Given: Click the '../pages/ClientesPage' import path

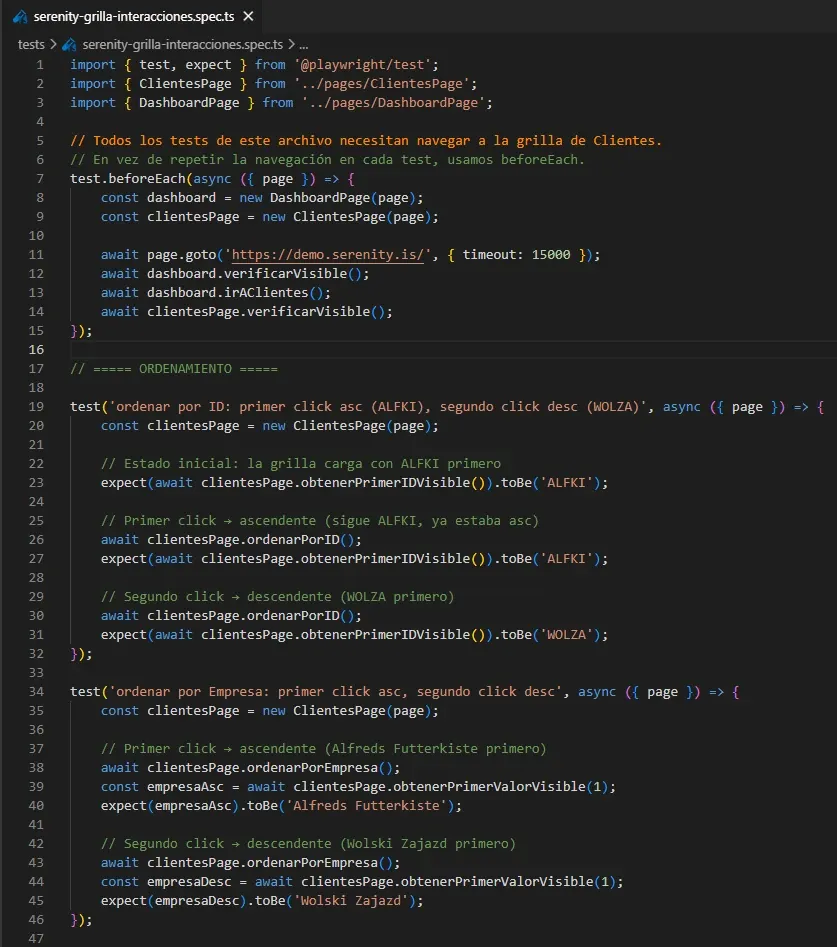Looking at the screenshot, I should (382, 83).
